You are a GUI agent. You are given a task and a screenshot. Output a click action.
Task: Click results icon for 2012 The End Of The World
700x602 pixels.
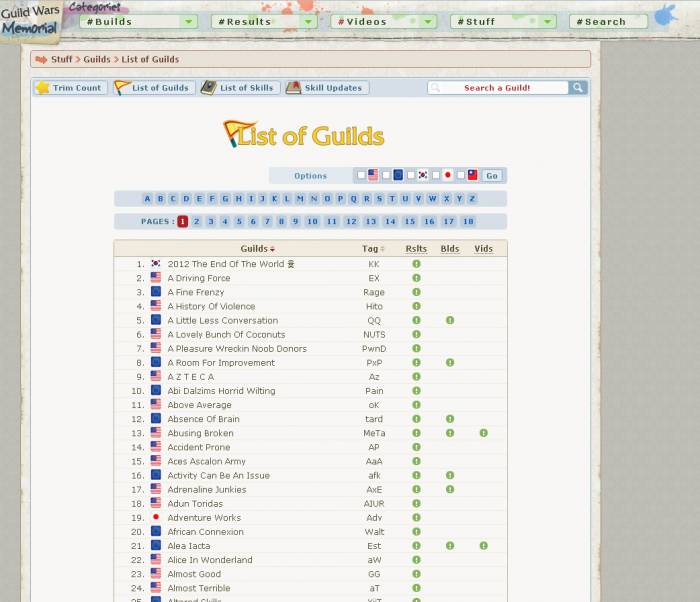(416, 264)
